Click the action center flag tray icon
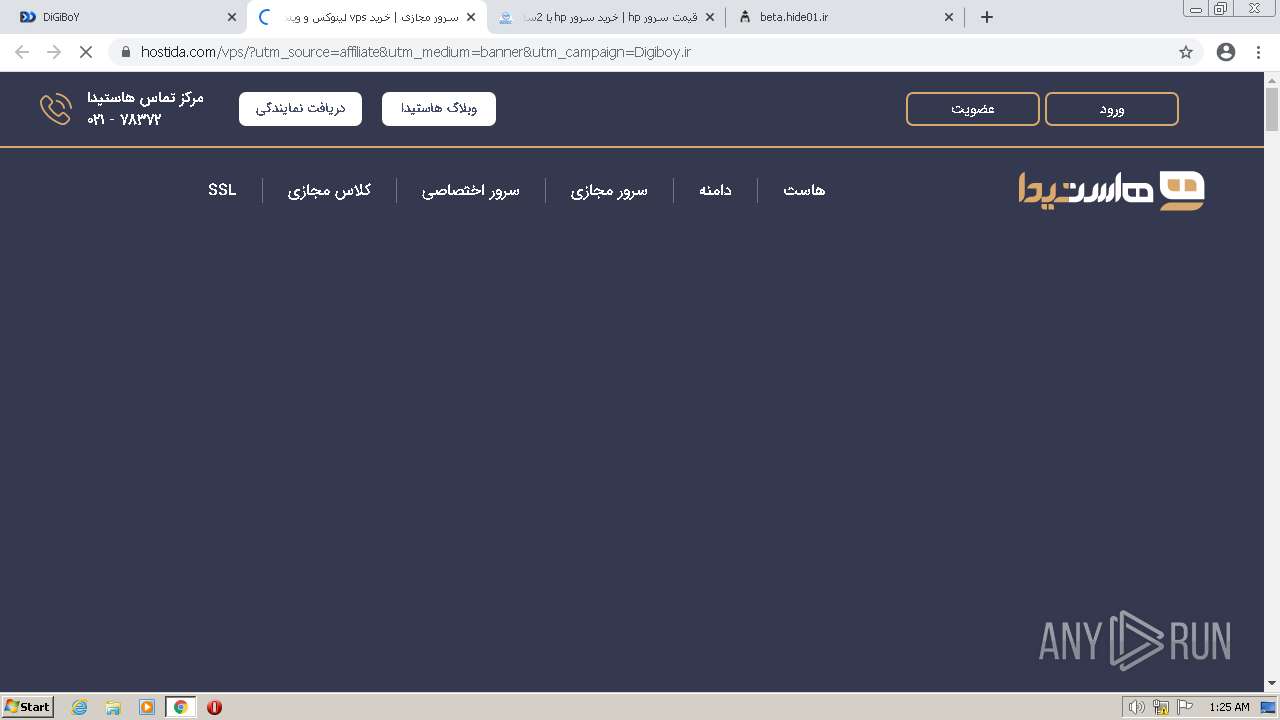The image size is (1280, 720). point(1186,707)
